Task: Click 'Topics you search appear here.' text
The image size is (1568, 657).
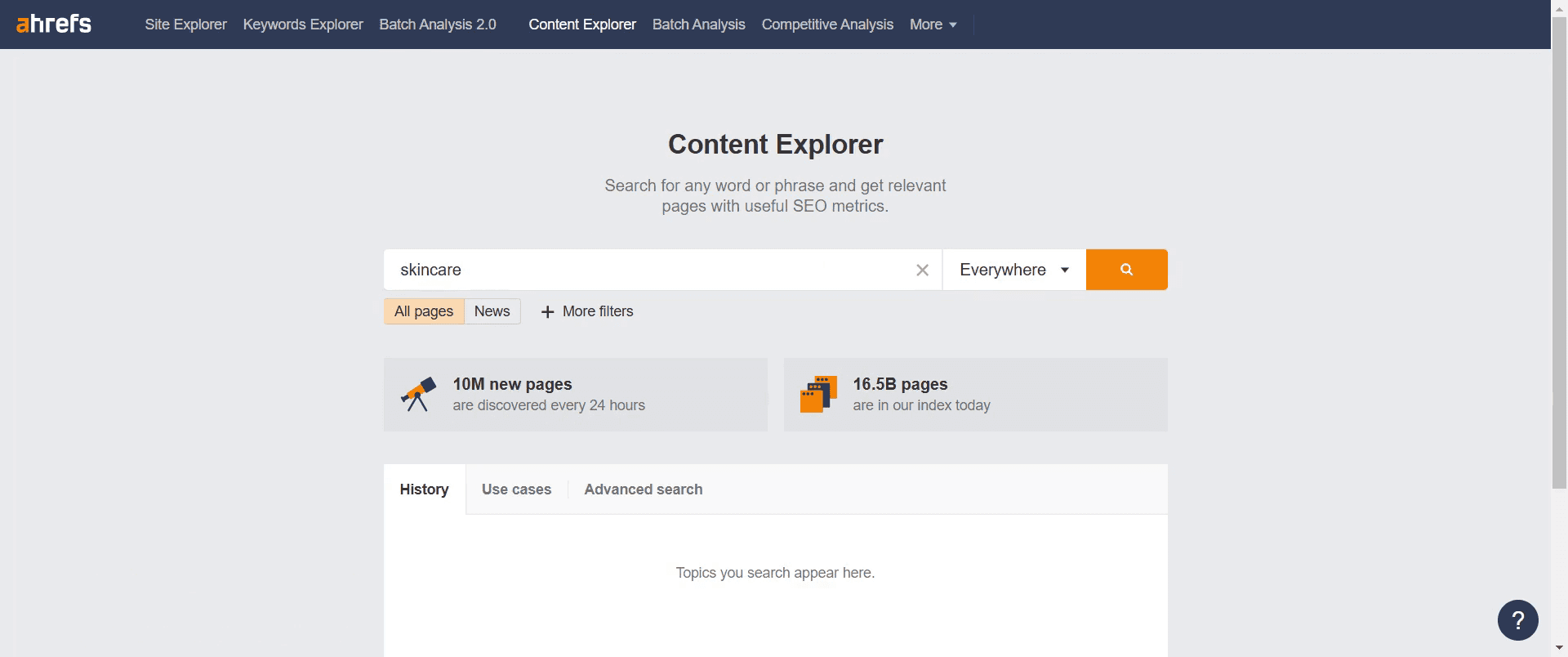Action: point(775,573)
